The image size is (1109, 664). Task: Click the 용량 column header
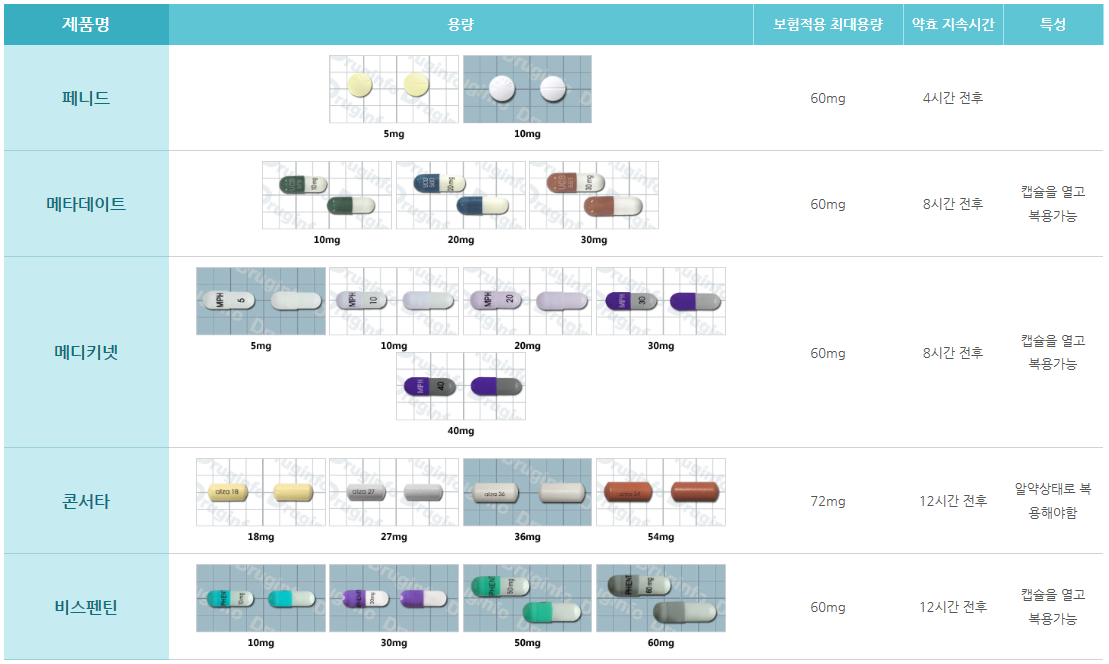[461, 24]
